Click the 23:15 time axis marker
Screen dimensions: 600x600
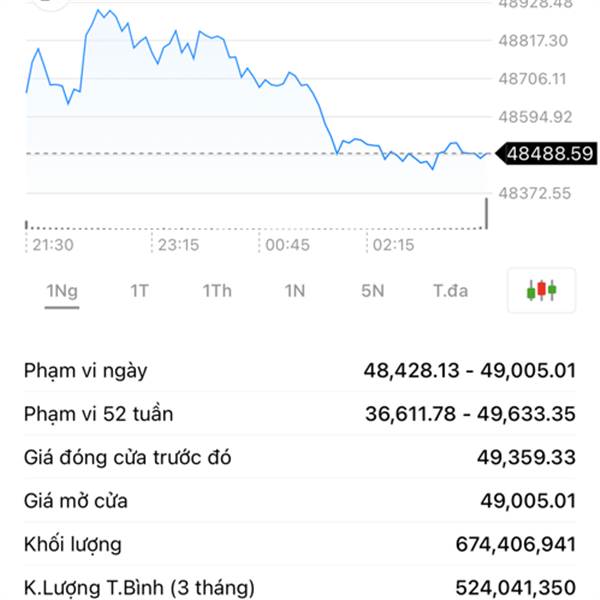(x=180, y=244)
